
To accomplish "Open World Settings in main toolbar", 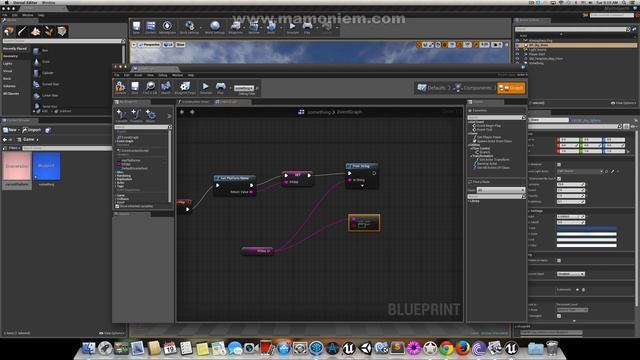I will point(215,28).
